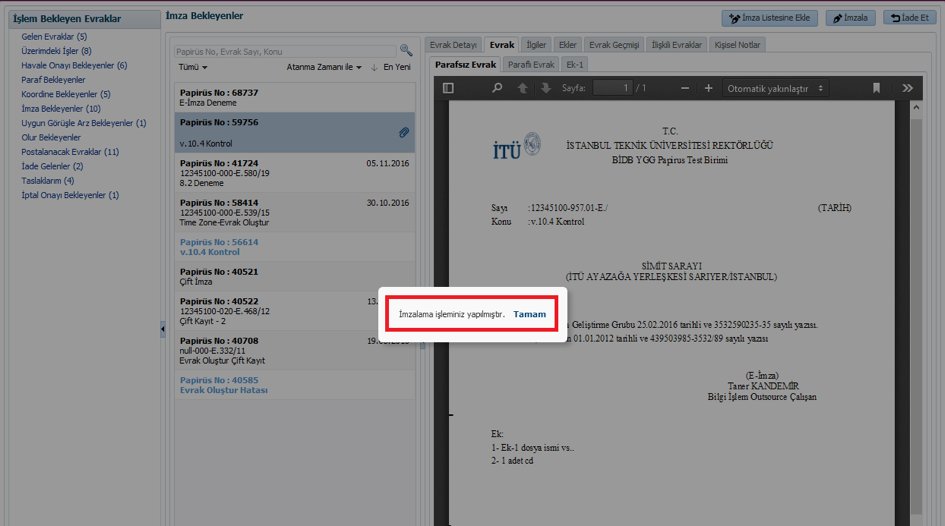Open the Tümü filter dropdown
The height and width of the screenshot is (526, 945).
193,67
